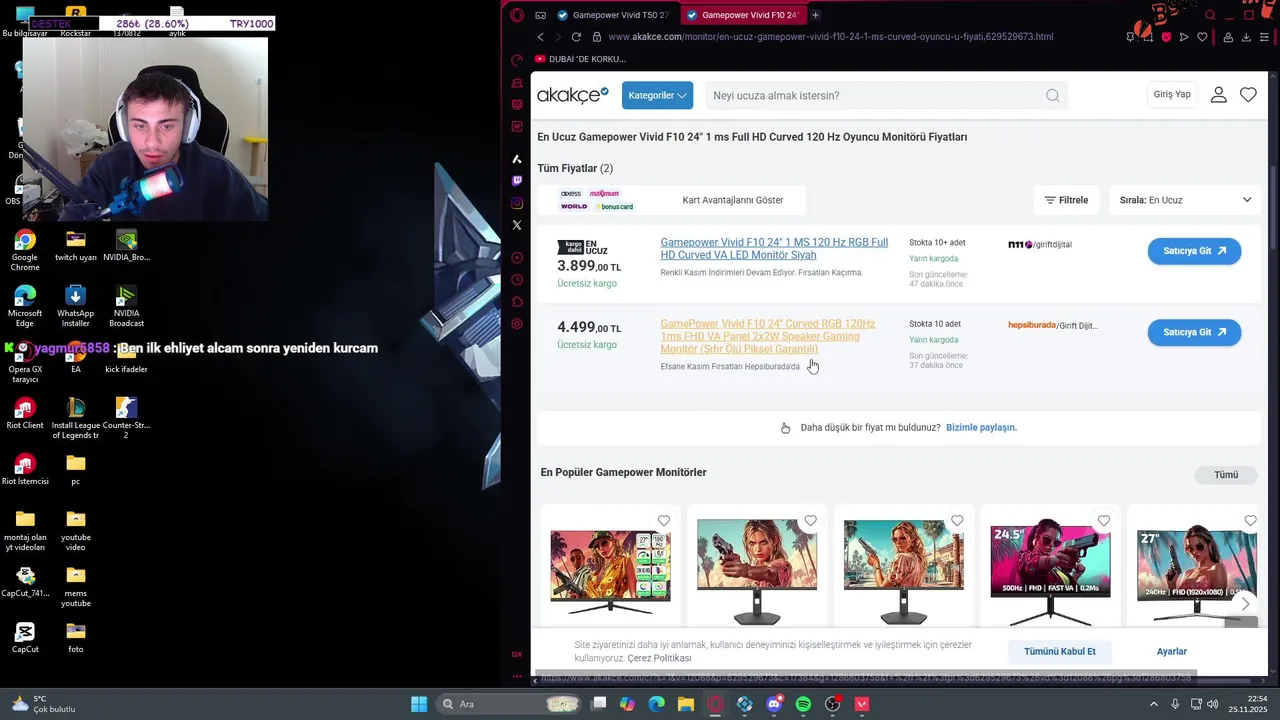Select WhatsApp Installer desktop icon
Image resolution: width=1280 pixels, height=720 pixels.
(x=75, y=306)
